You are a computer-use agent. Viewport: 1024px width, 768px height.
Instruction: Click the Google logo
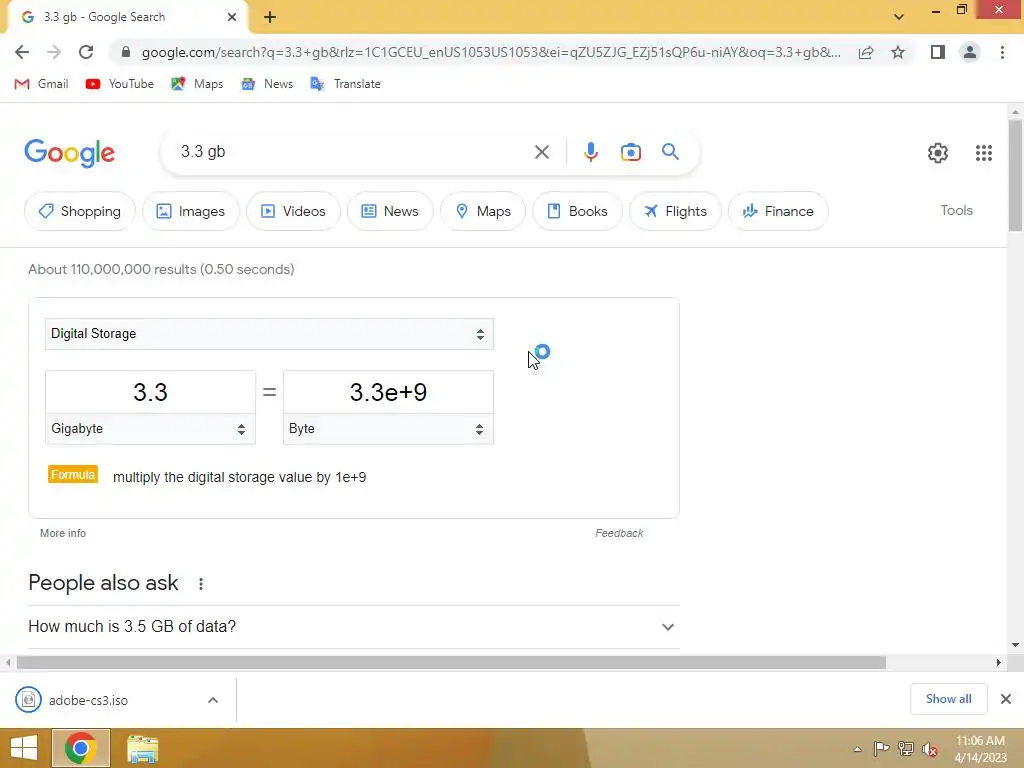point(69,153)
